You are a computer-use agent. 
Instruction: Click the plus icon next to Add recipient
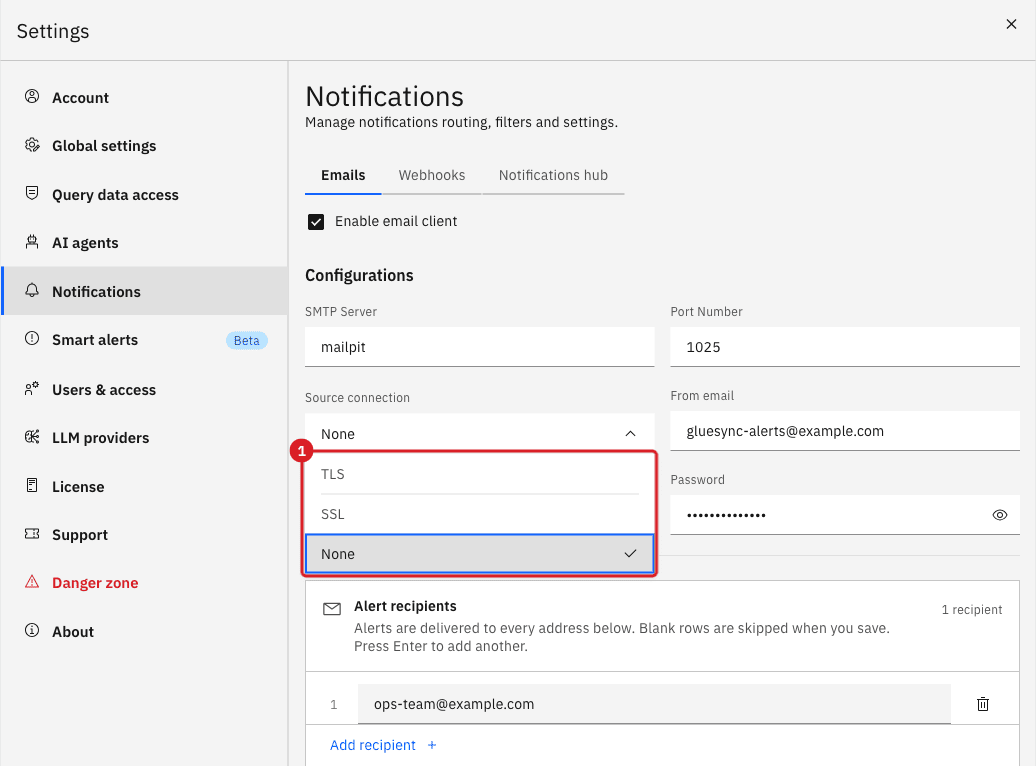click(432, 745)
